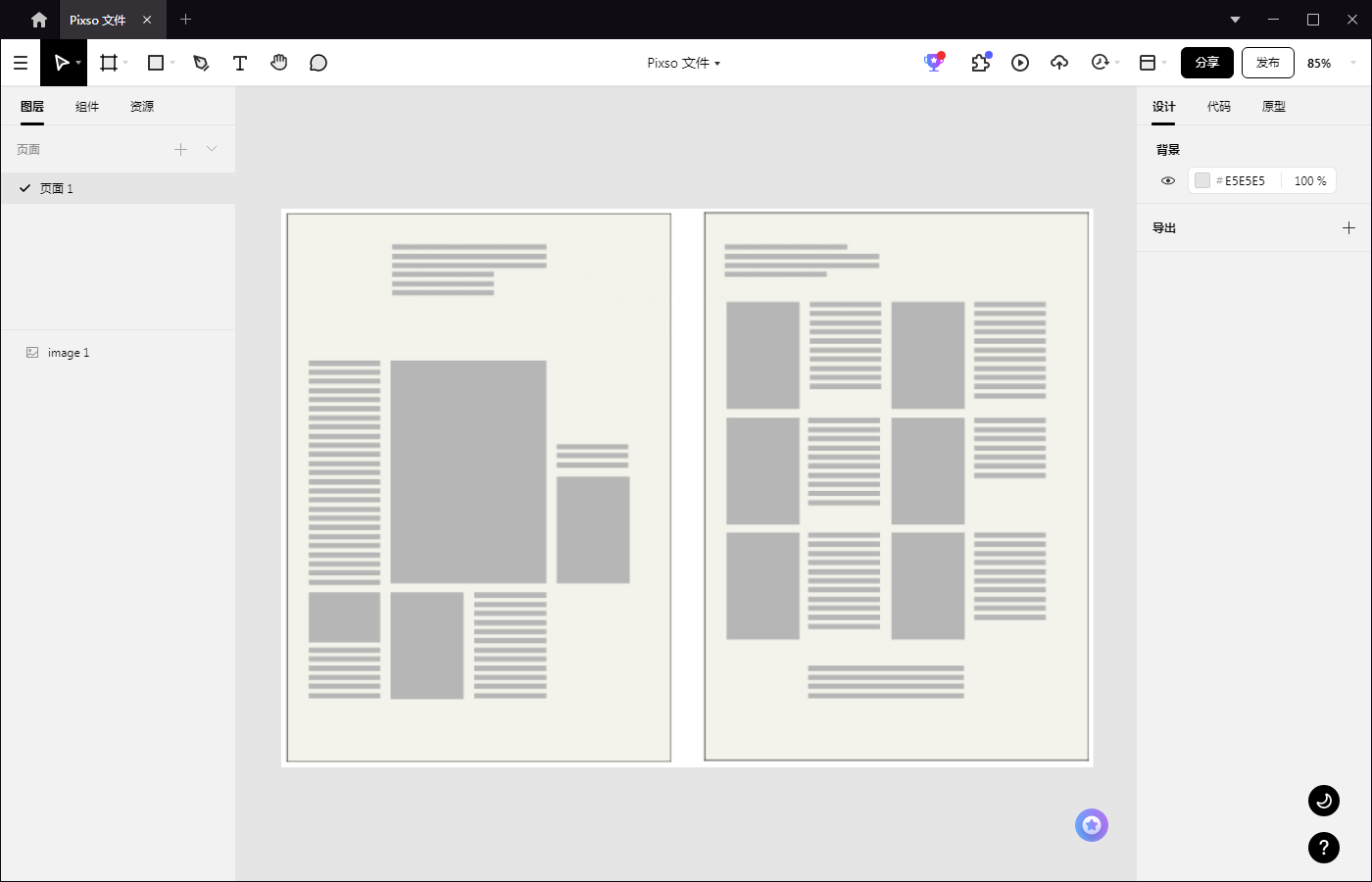Open the version history clock icon
This screenshot has width=1372, height=882.
tap(1100, 63)
